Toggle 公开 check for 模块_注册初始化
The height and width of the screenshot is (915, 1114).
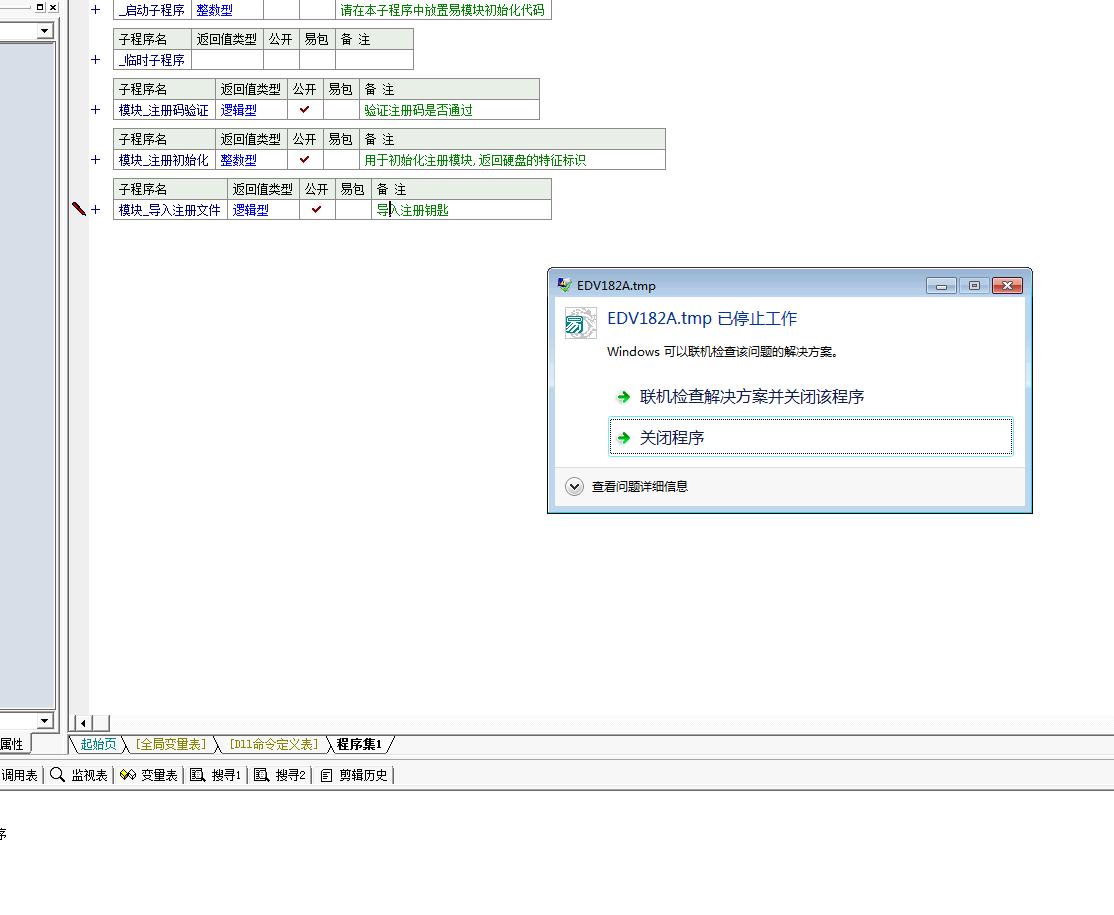pyautogui.click(x=305, y=160)
